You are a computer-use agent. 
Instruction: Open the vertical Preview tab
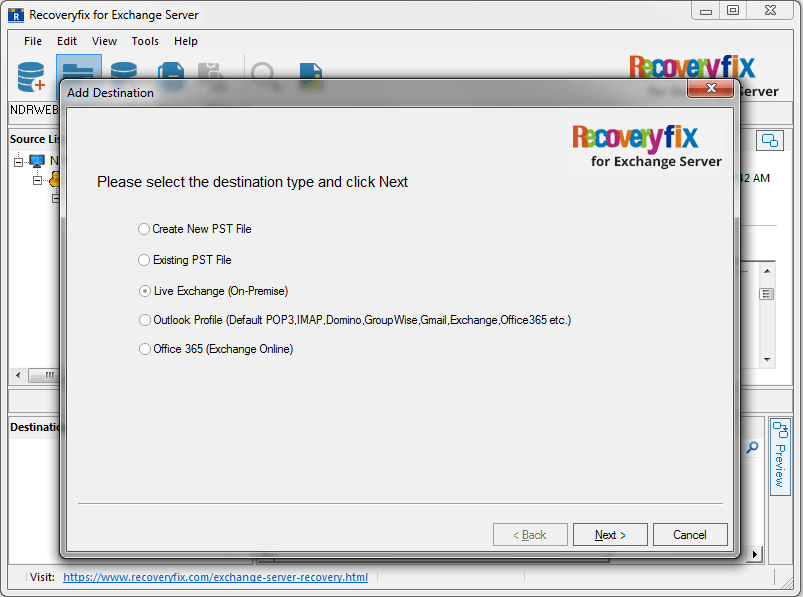(779, 457)
